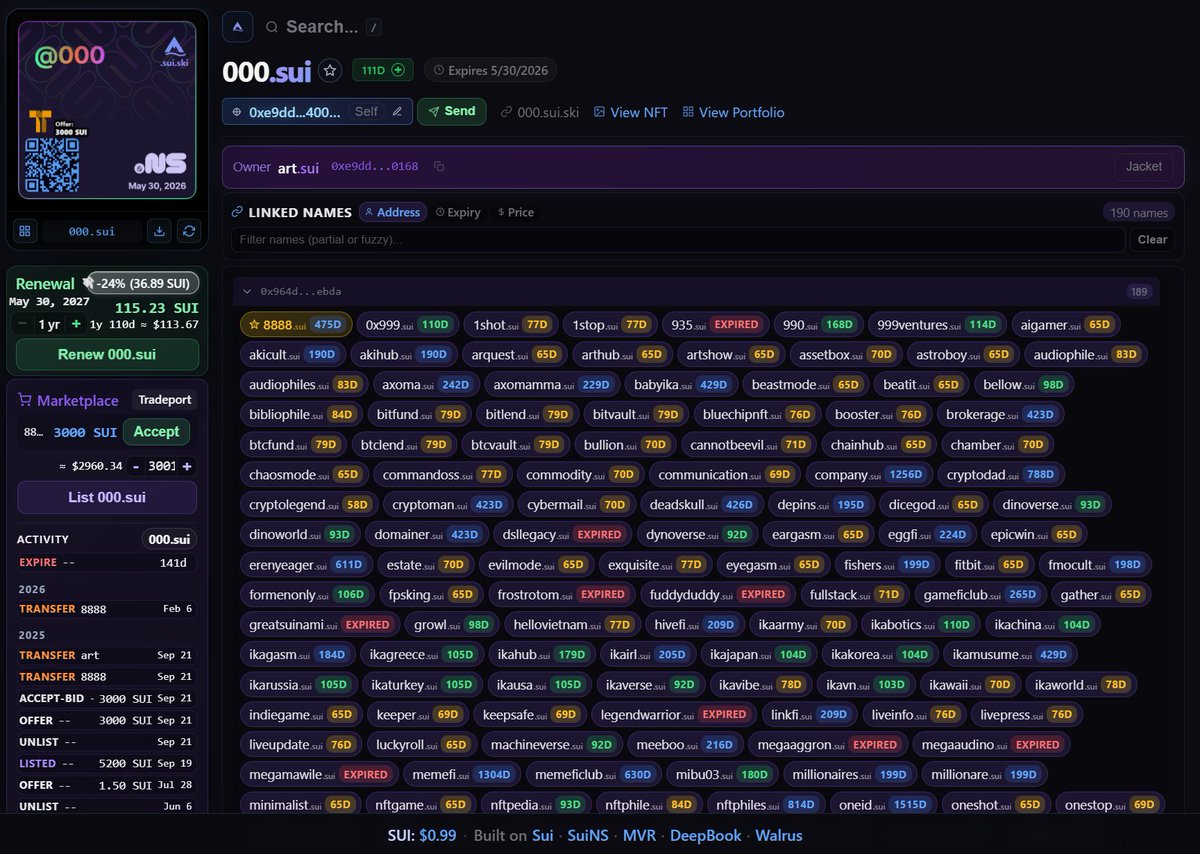The width and height of the screenshot is (1200, 854).
Task: Click the Jacket button
Action: [1144, 166]
